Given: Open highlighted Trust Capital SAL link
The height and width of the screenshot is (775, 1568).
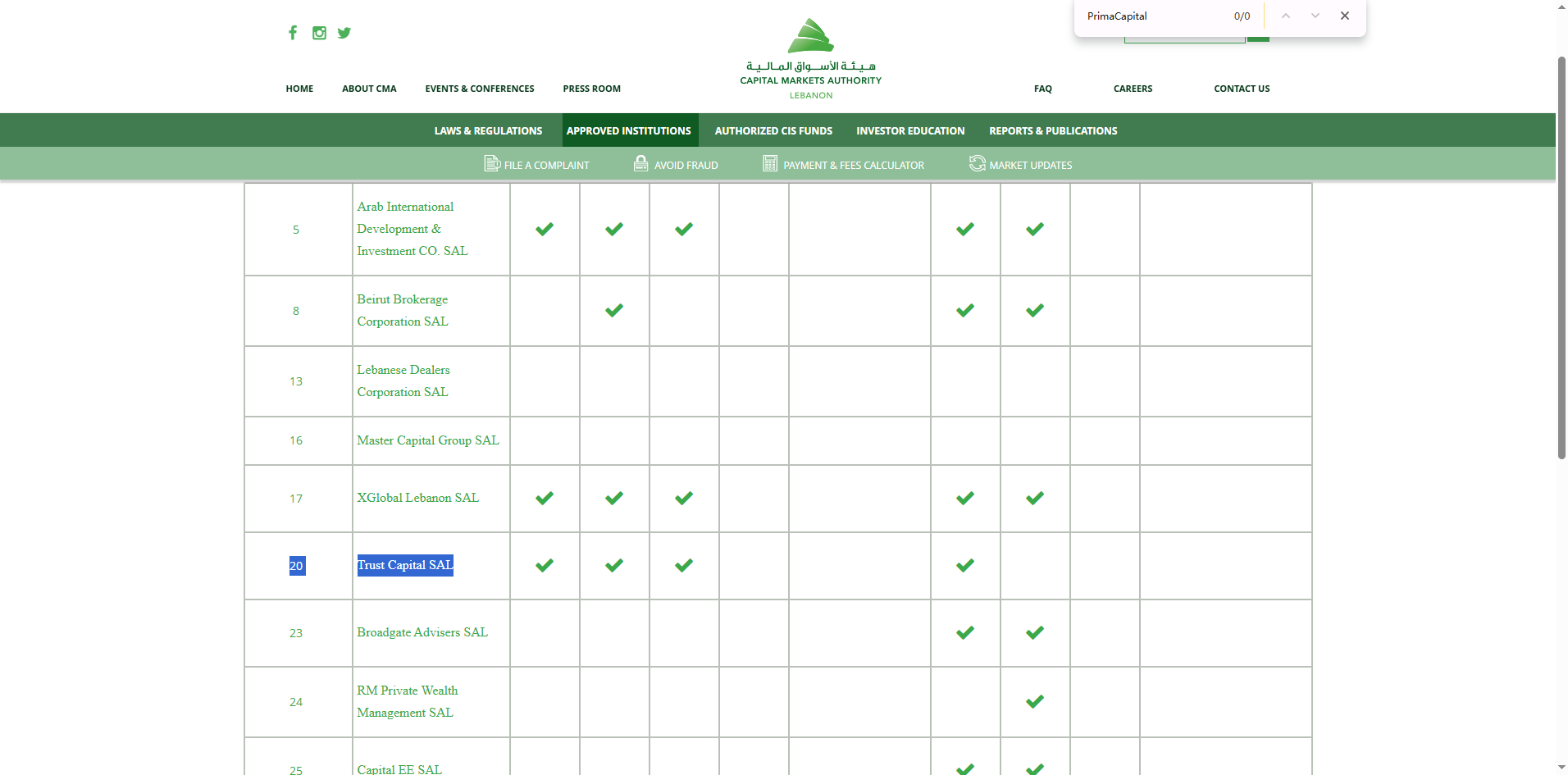Looking at the screenshot, I should [x=405, y=565].
